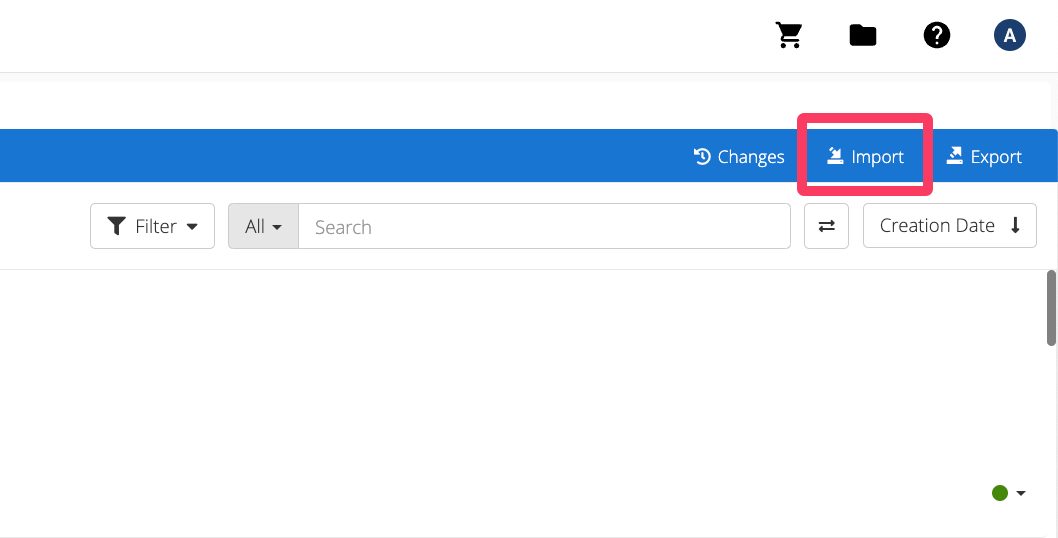The width and height of the screenshot is (1058, 538).
Task: Click the Import arrow icon
Action: pos(835,157)
